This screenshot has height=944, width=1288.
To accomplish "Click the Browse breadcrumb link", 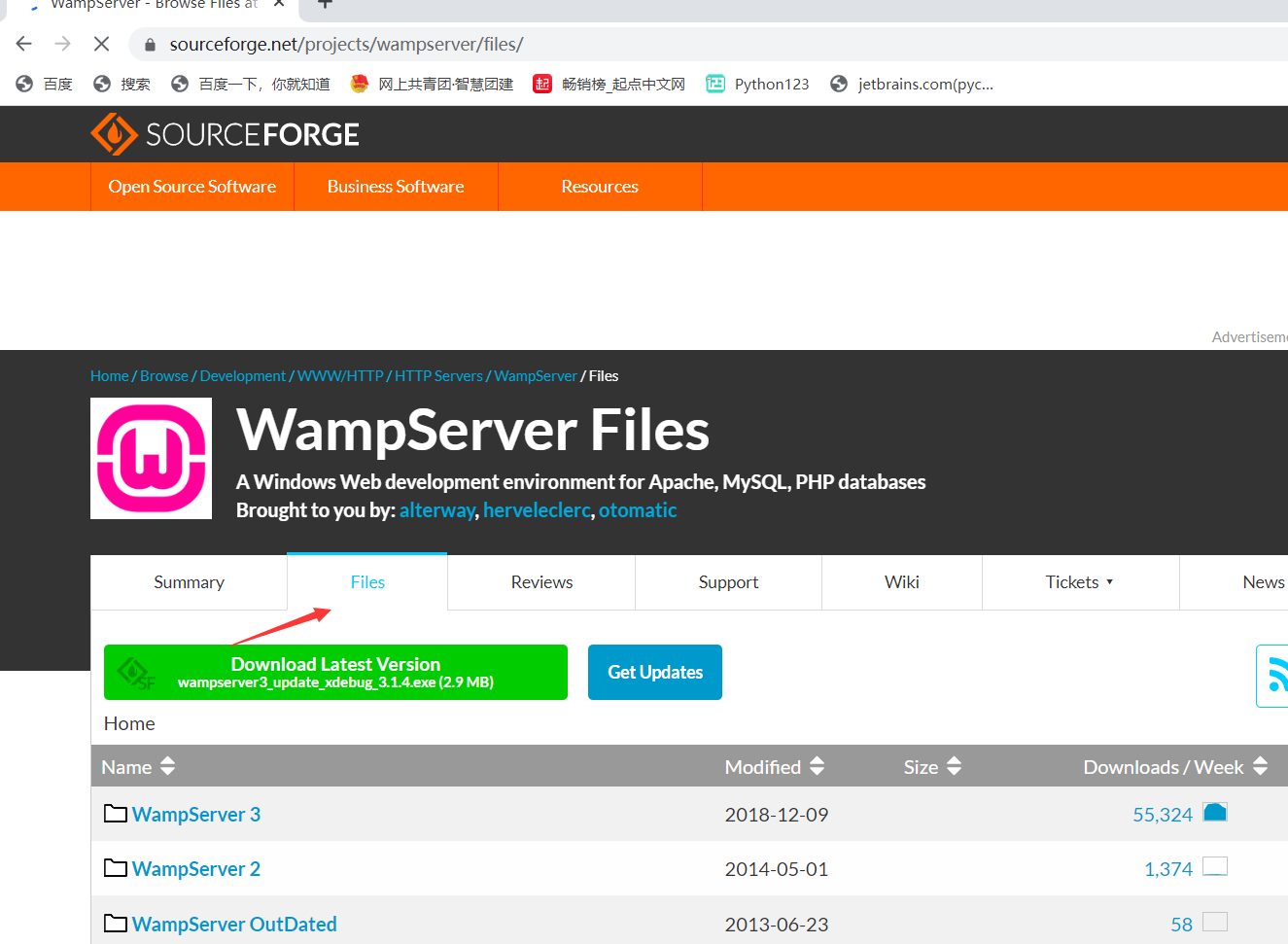I will (x=164, y=376).
